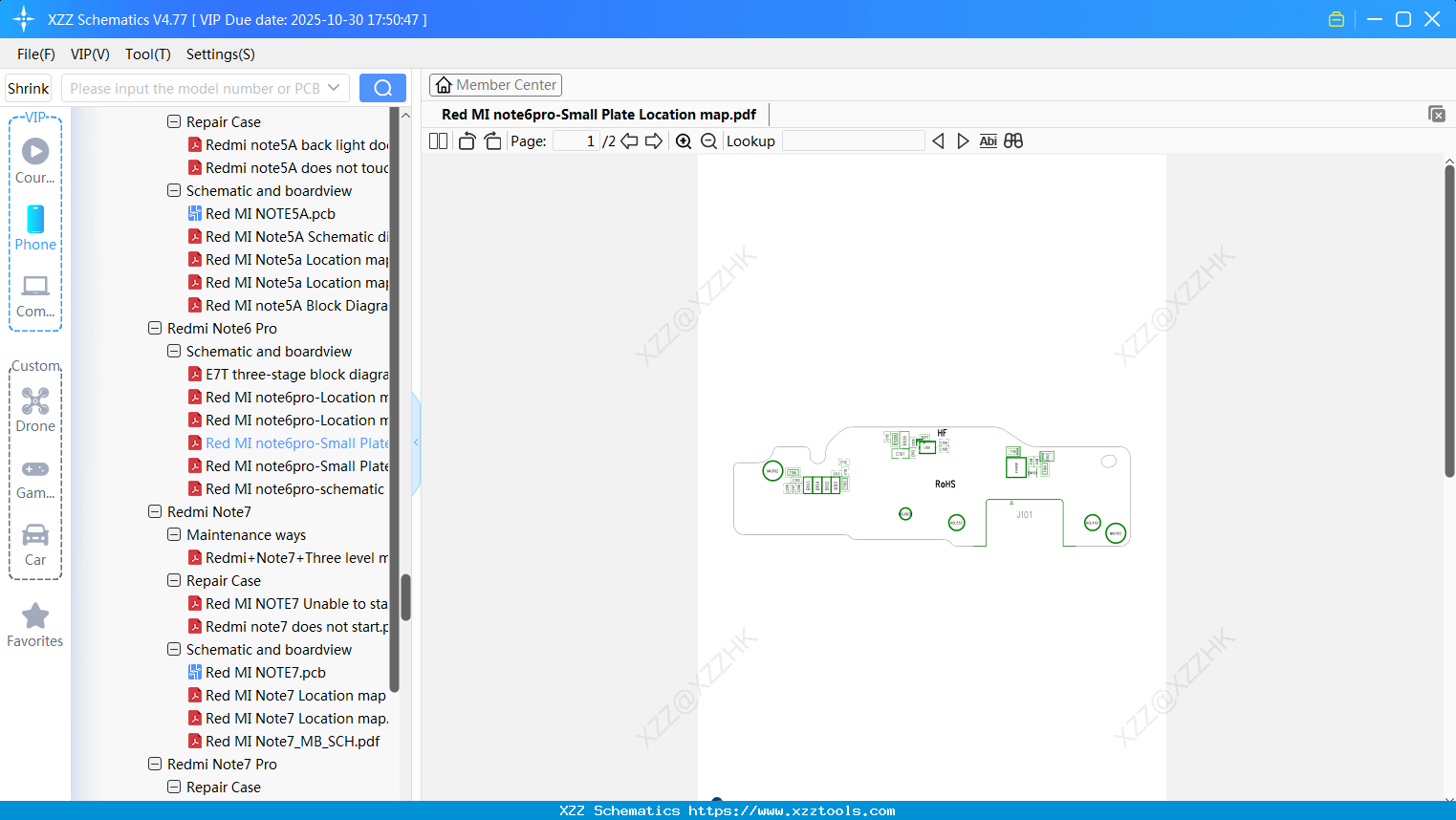Image resolution: width=1456 pixels, height=820 pixels.
Task: Open Red MI NOTE7.pcb file
Action: pos(256,673)
